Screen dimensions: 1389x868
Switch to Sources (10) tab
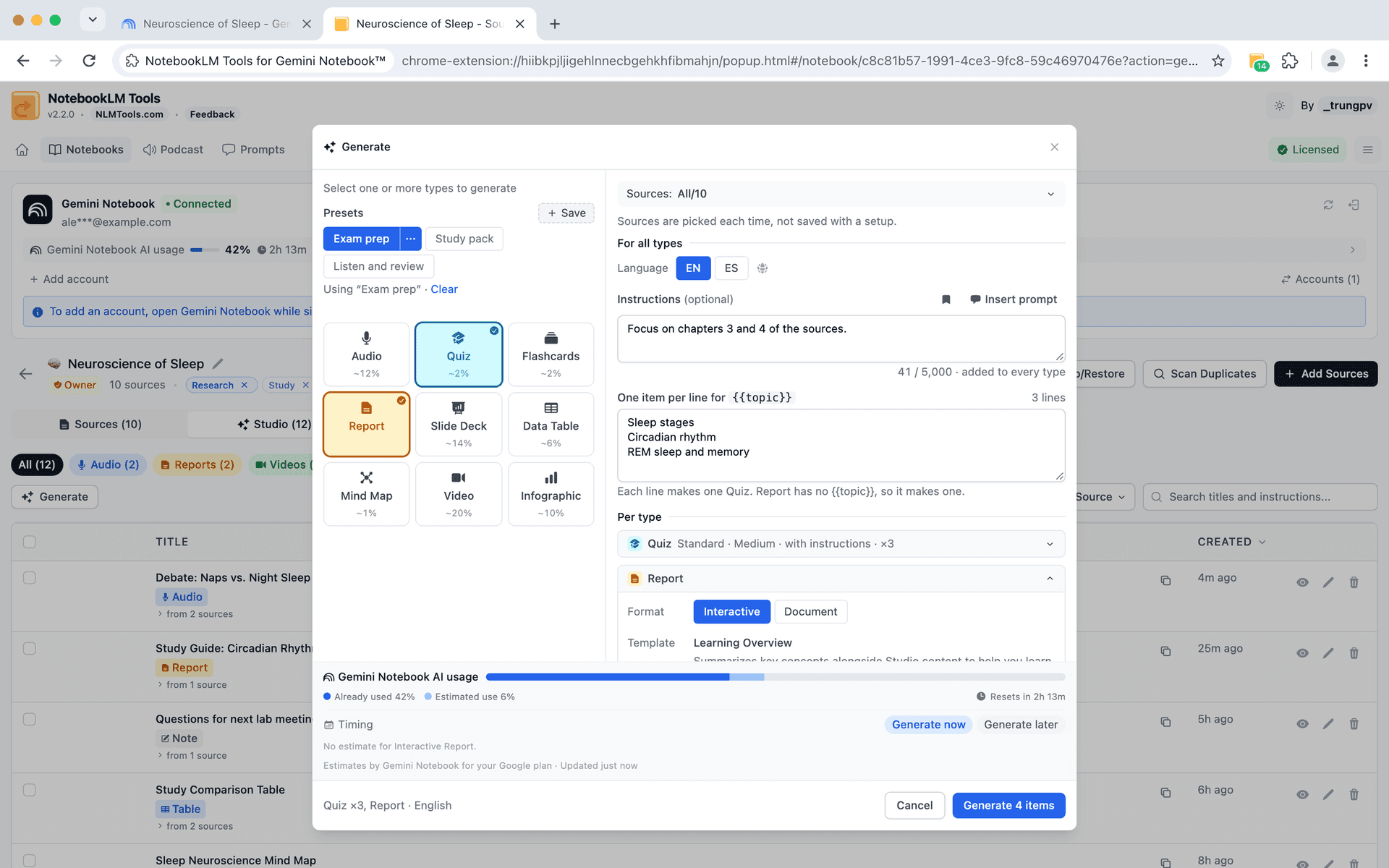[x=100, y=425]
